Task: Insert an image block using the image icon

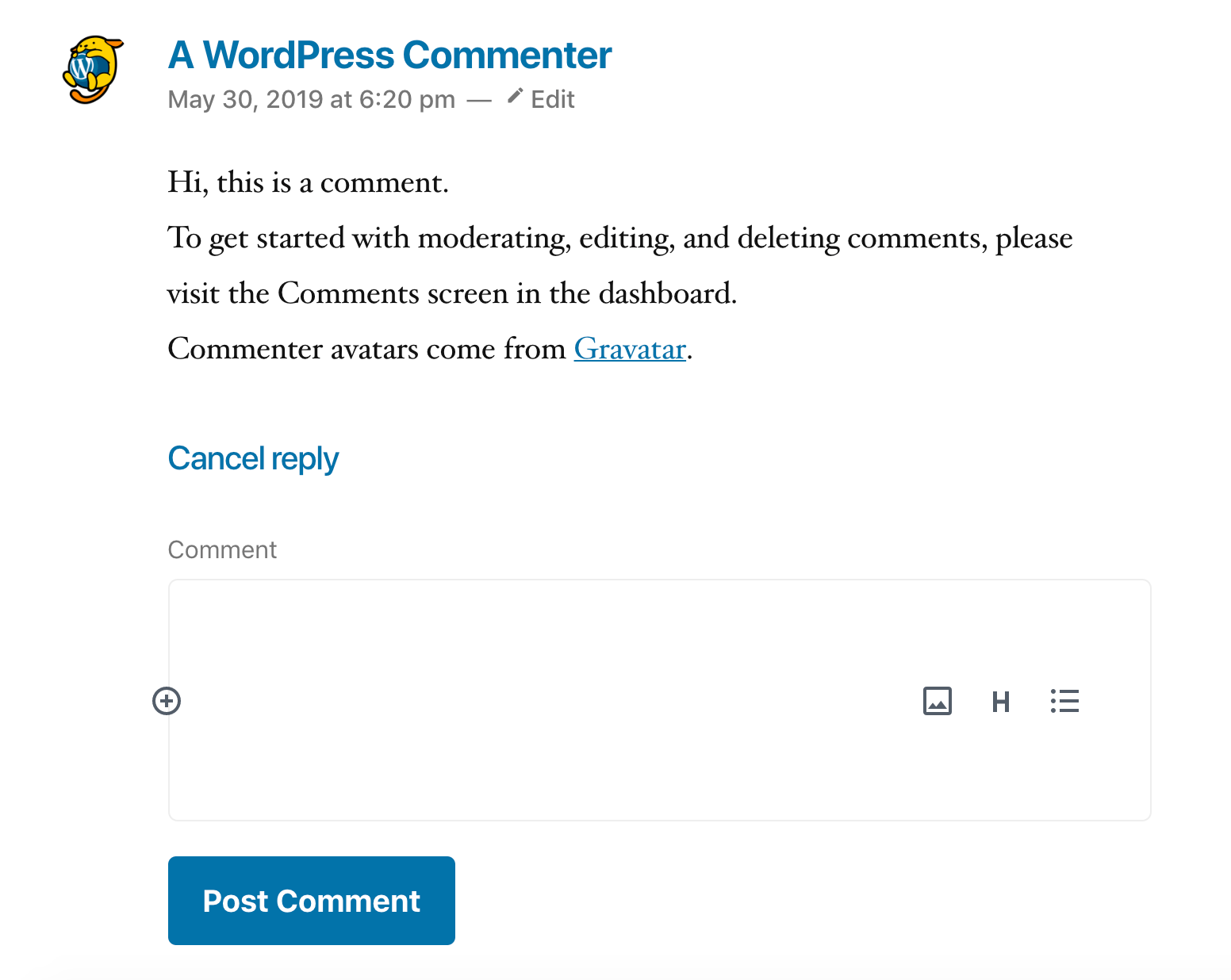Action: pos(937,701)
